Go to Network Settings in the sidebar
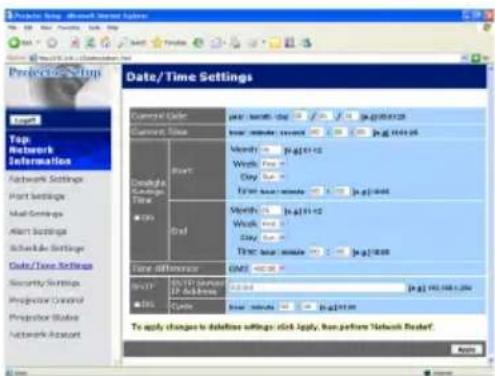The height and width of the screenshot is (376, 495). pos(46,179)
